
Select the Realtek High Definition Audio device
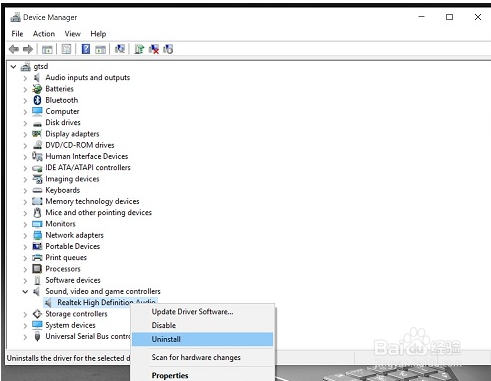[106, 302]
